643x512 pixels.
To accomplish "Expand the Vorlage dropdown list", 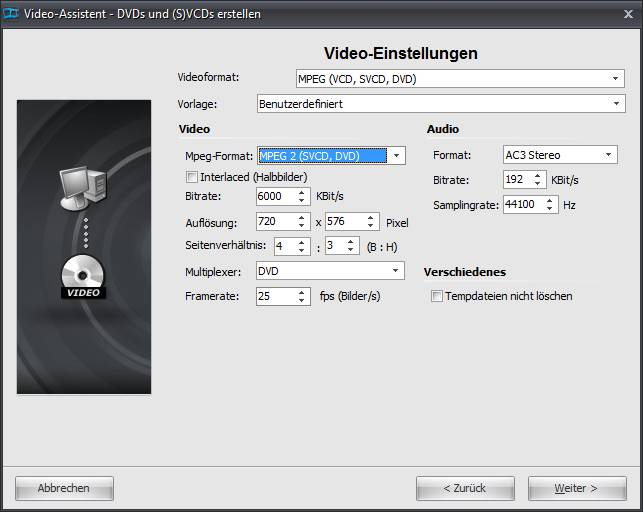I will coord(617,103).
